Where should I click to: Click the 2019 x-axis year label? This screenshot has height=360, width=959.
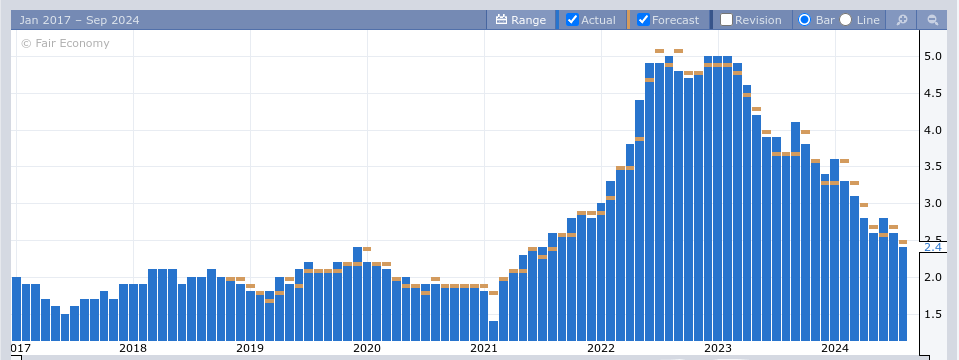click(250, 348)
